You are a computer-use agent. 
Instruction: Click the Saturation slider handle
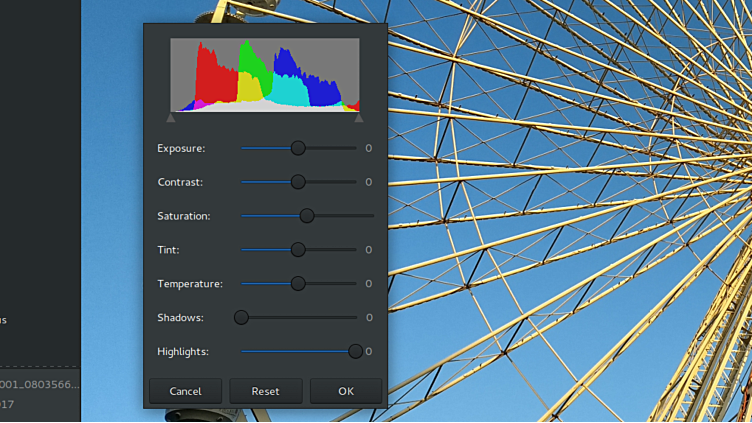(x=307, y=216)
